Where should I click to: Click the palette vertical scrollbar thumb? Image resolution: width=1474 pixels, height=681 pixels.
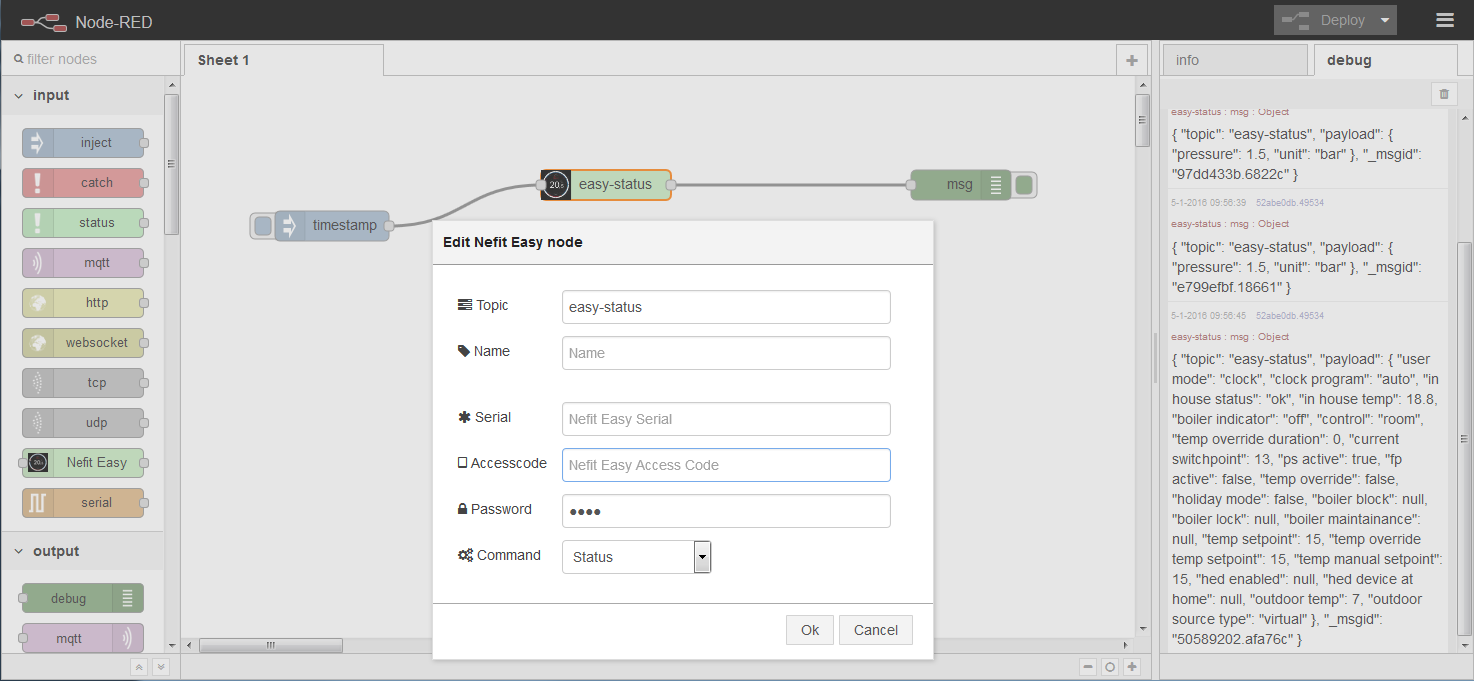[172, 164]
